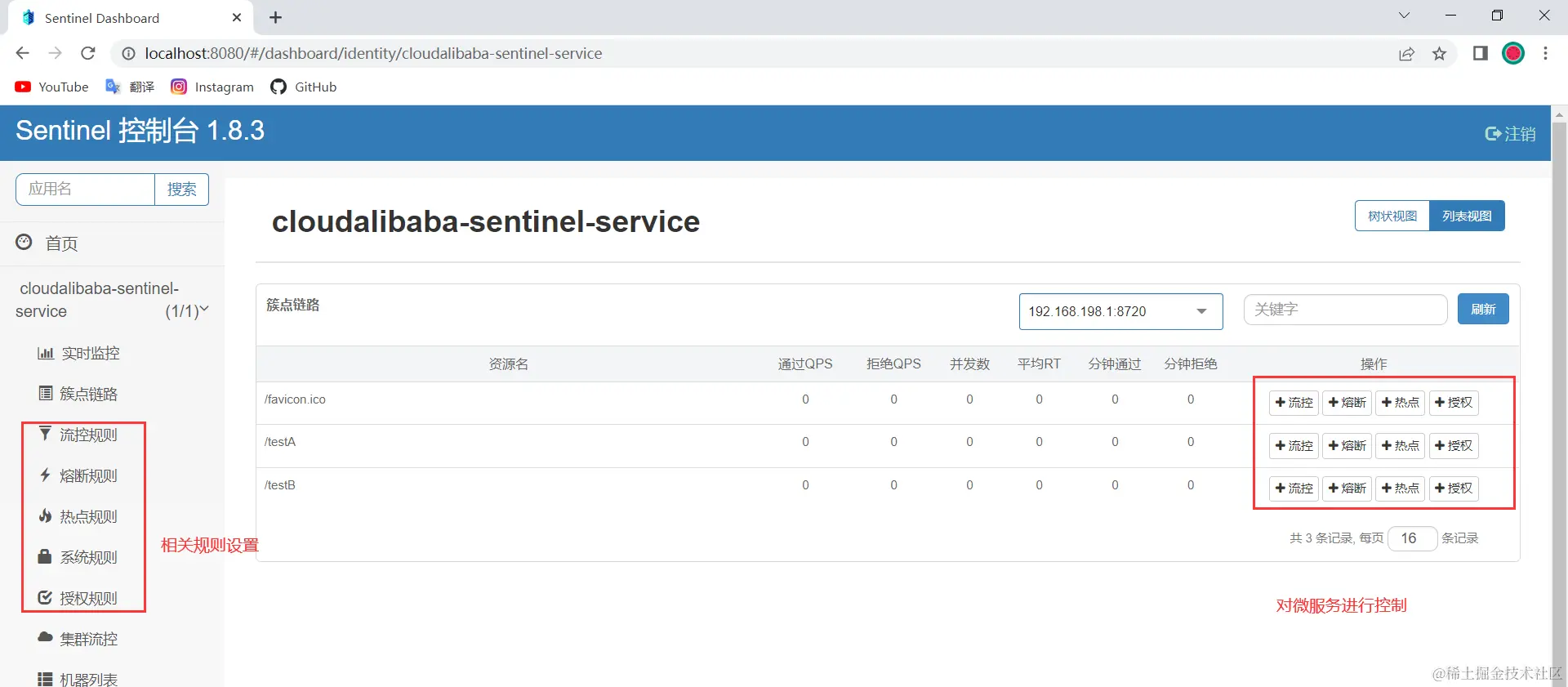Click the 搜索 button

(x=182, y=190)
